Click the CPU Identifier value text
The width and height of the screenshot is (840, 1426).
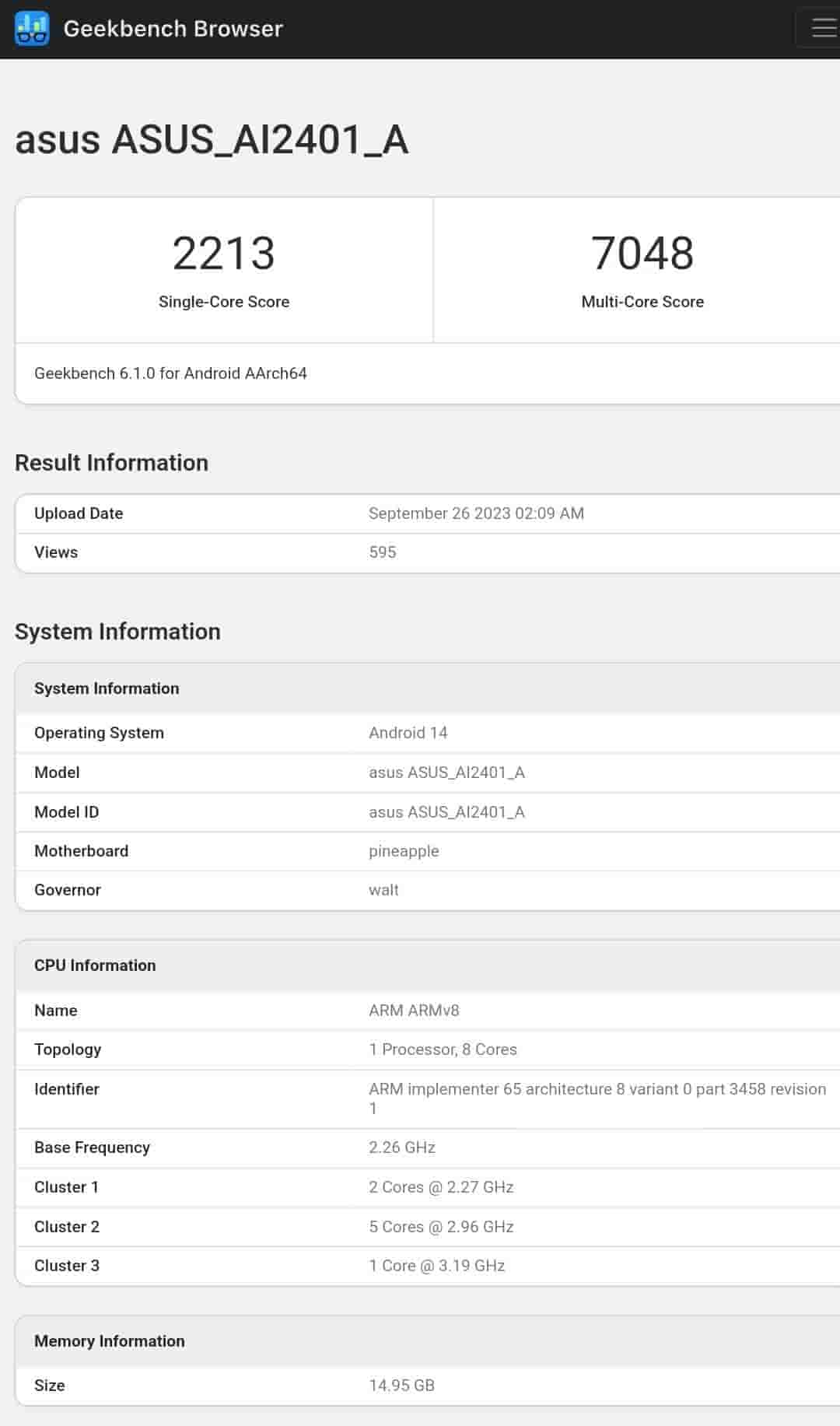point(597,1090)
